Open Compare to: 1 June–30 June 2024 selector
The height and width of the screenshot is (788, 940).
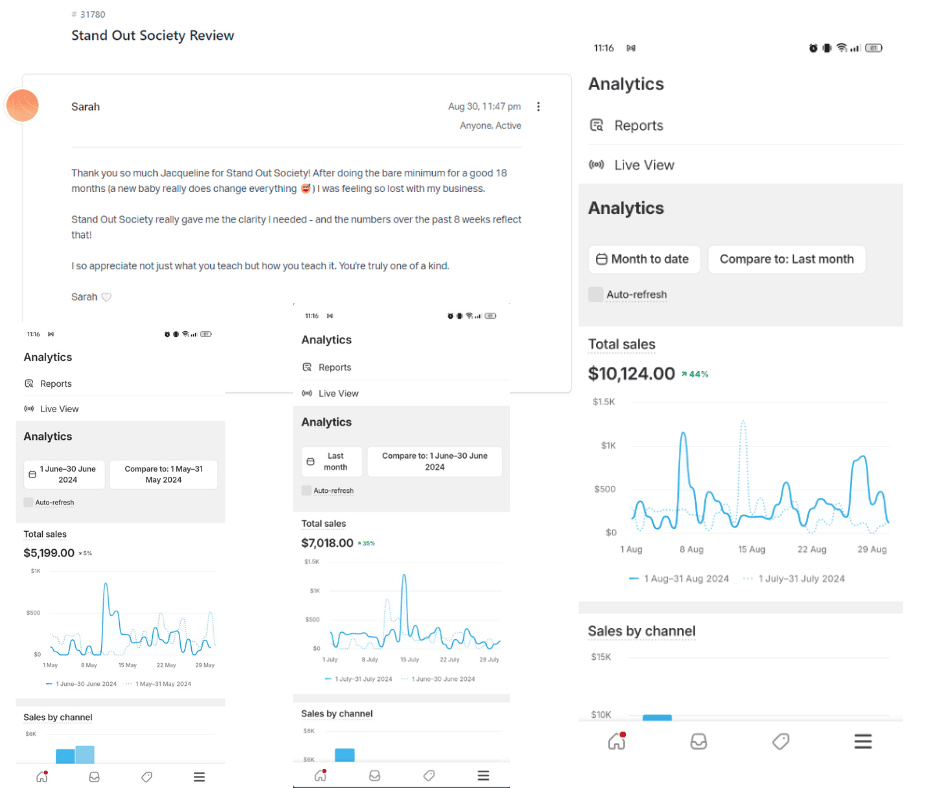[x=435, y=462]
